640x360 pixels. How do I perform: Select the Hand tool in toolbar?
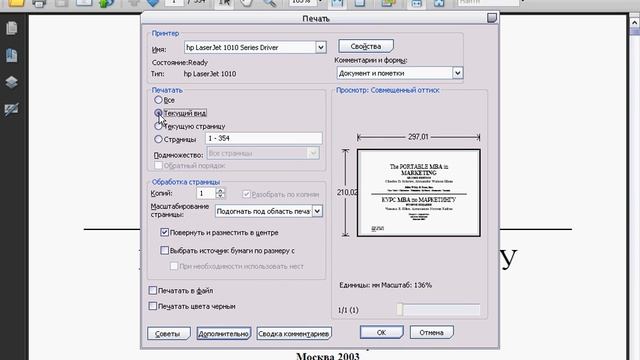pyautogui.click(x=246, y=4)
